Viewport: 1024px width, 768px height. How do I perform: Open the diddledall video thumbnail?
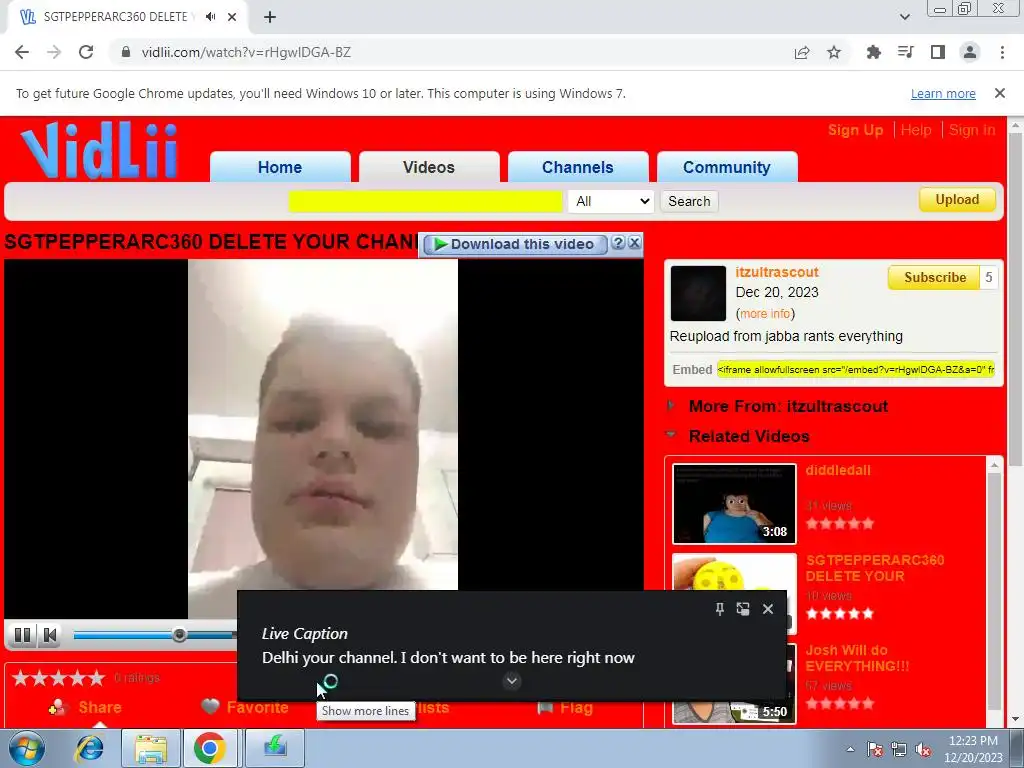pyautogui.click(x=734, y=504)
